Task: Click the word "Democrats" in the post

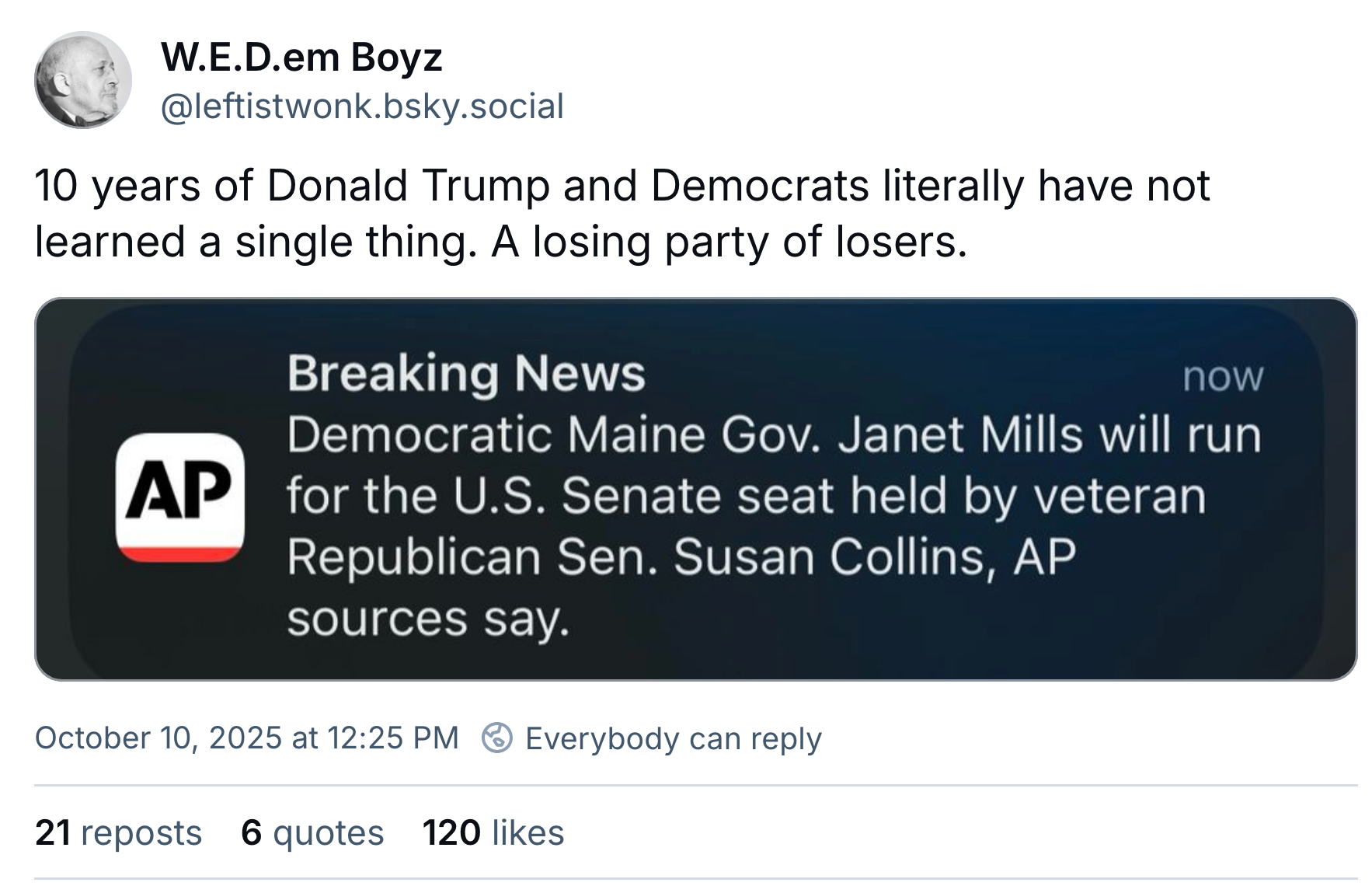Action: coord(760,186)
